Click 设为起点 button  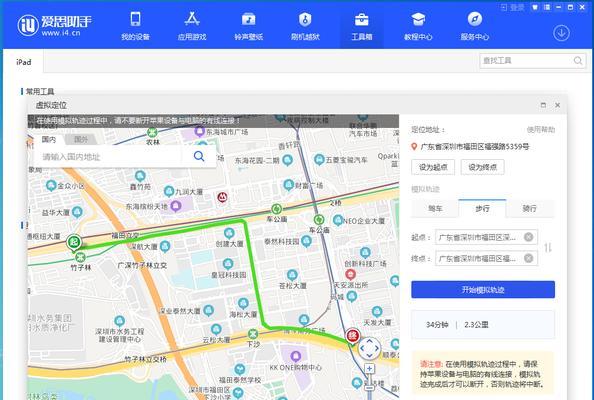(x=433, y=167)
